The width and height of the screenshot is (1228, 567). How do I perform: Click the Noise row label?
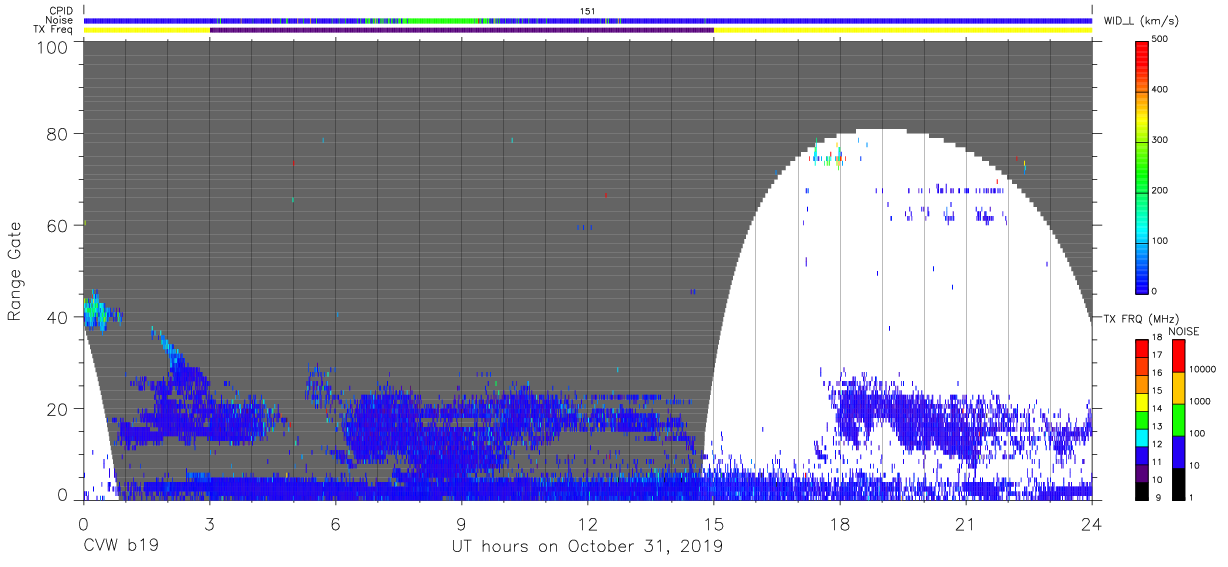point(60,20)
